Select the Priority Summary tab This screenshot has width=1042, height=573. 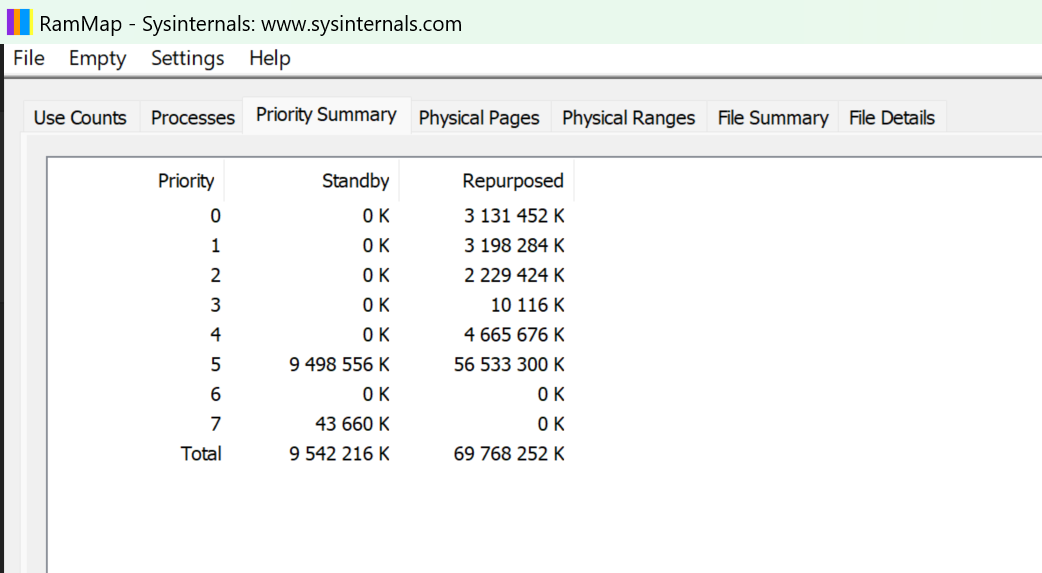[326, 115]
